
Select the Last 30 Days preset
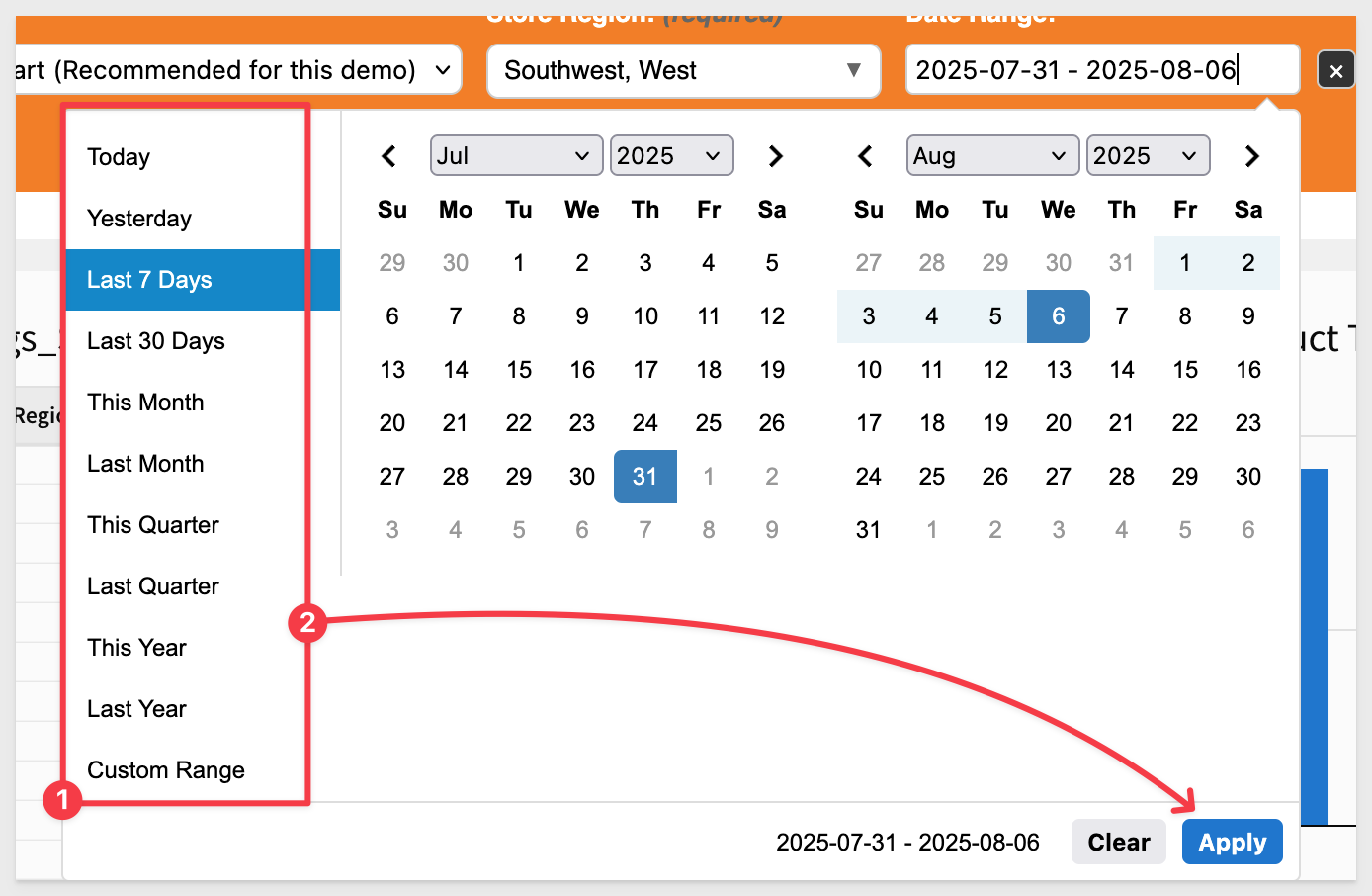point(156,341)
